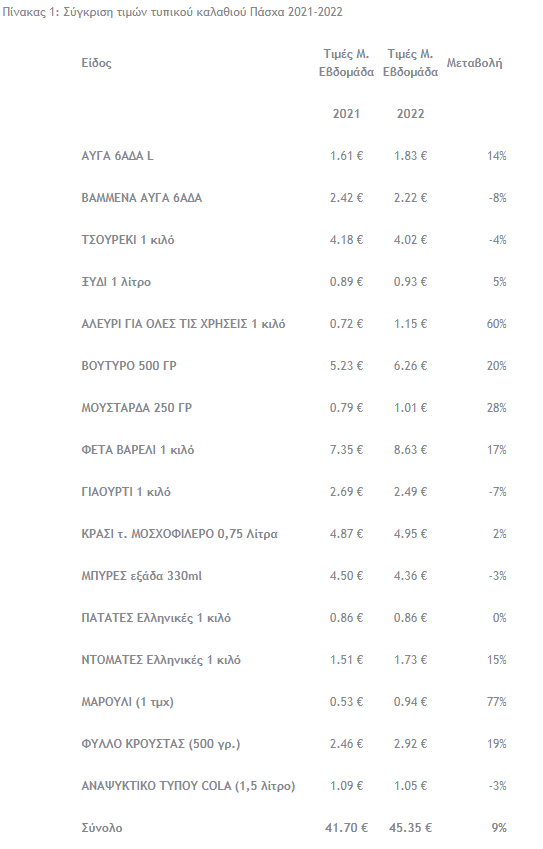Image resolution: width=543 pixels, height=849 pixels.
Task: Select the Σύνολο total row label
Action: [x=102, y=828]
